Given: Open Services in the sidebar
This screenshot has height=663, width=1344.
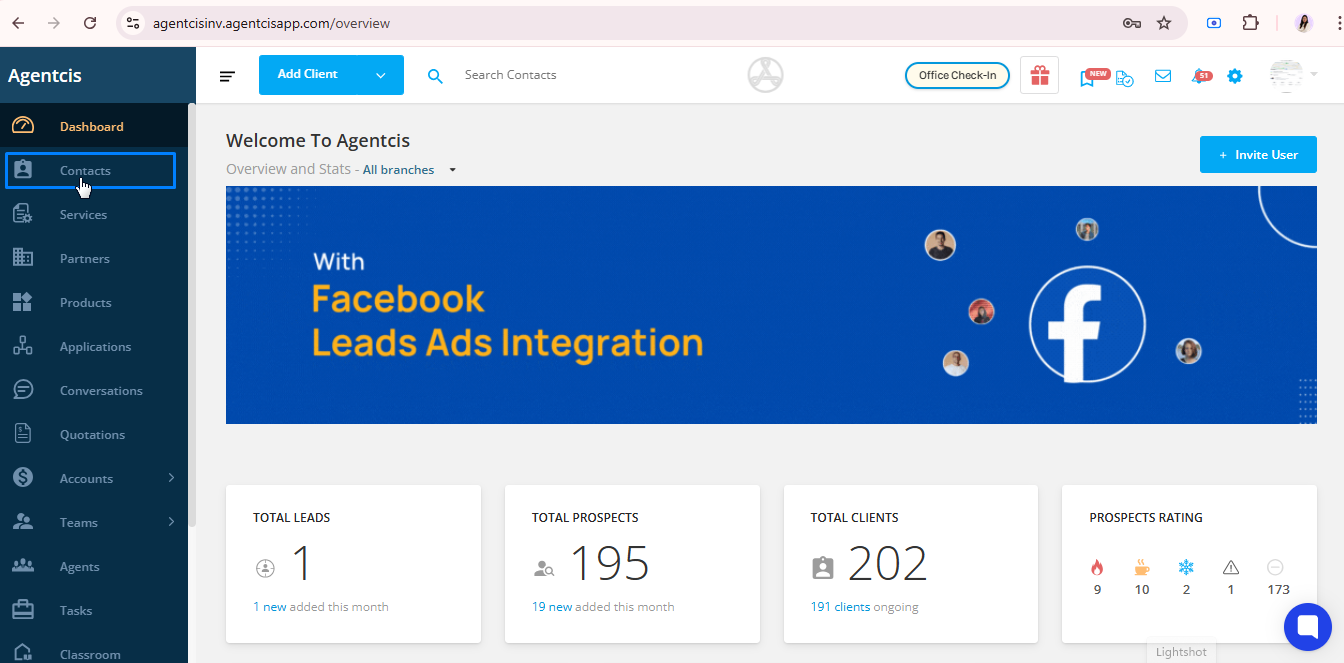Looking at the screenshot, I should [x=92, y=214].
